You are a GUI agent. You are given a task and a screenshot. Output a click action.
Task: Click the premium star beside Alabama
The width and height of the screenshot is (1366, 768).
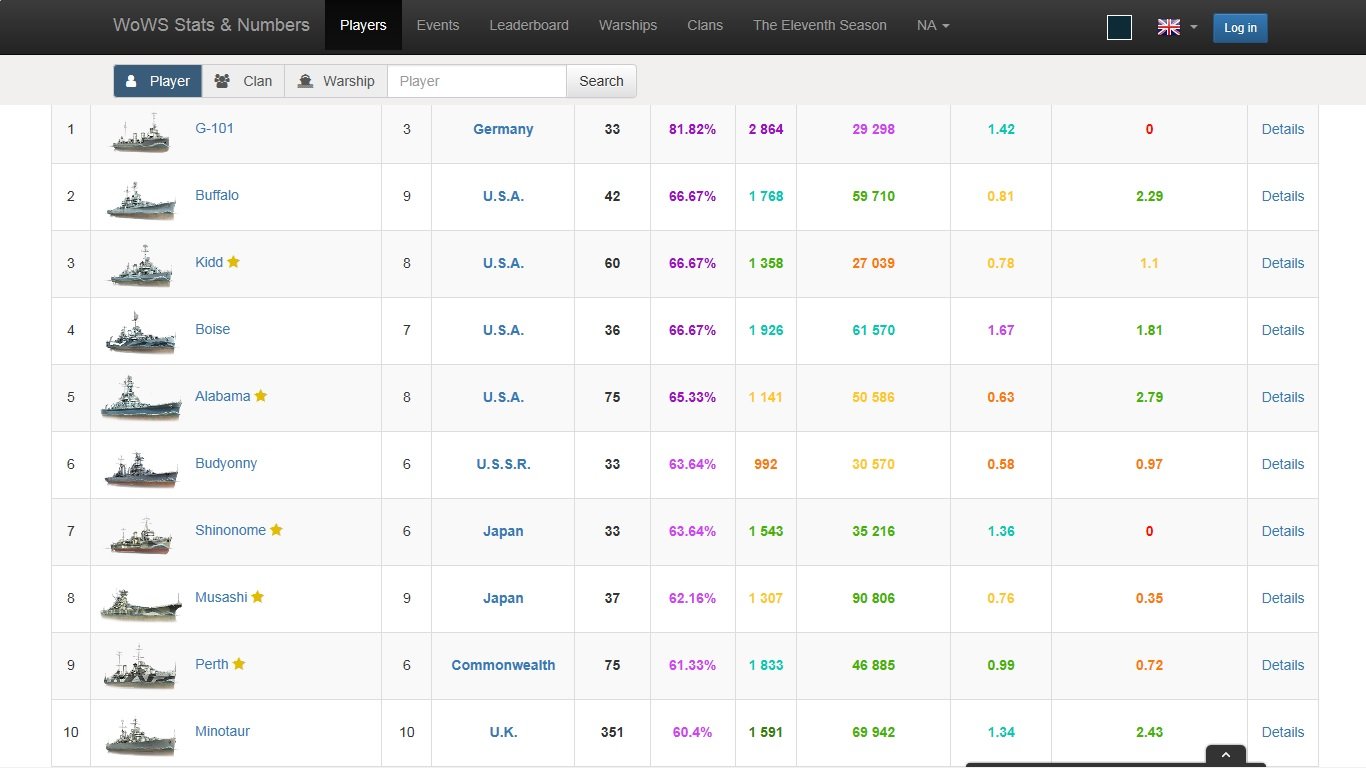pos(261,396)
